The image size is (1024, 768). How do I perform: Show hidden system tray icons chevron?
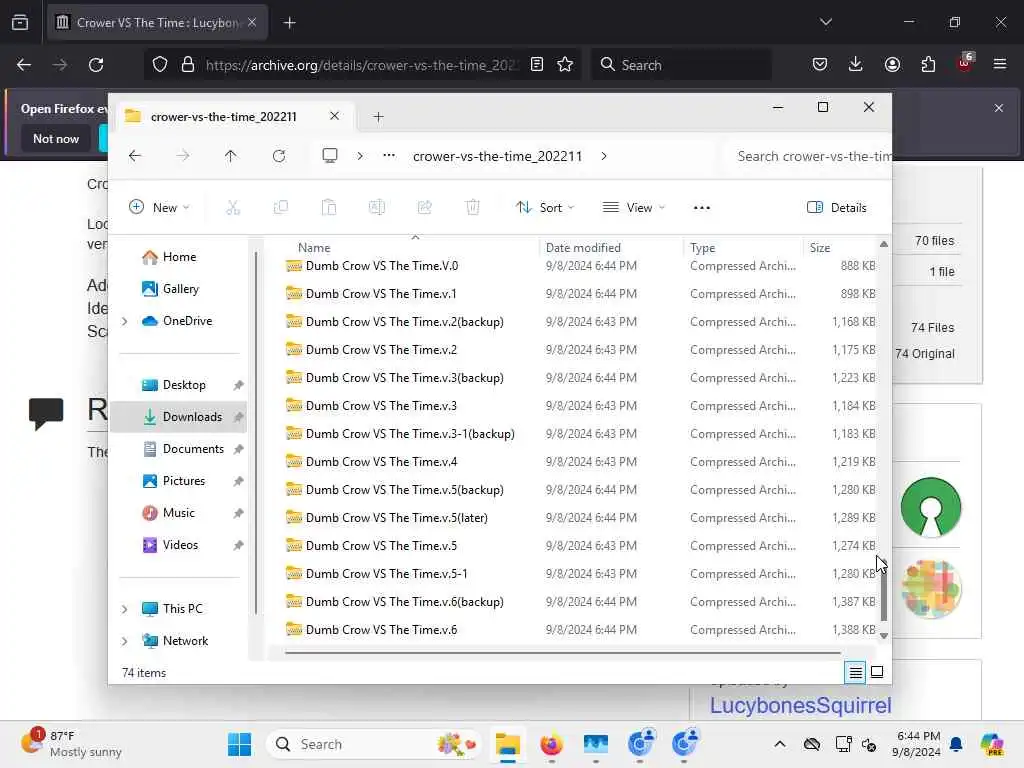coord(780,744)
